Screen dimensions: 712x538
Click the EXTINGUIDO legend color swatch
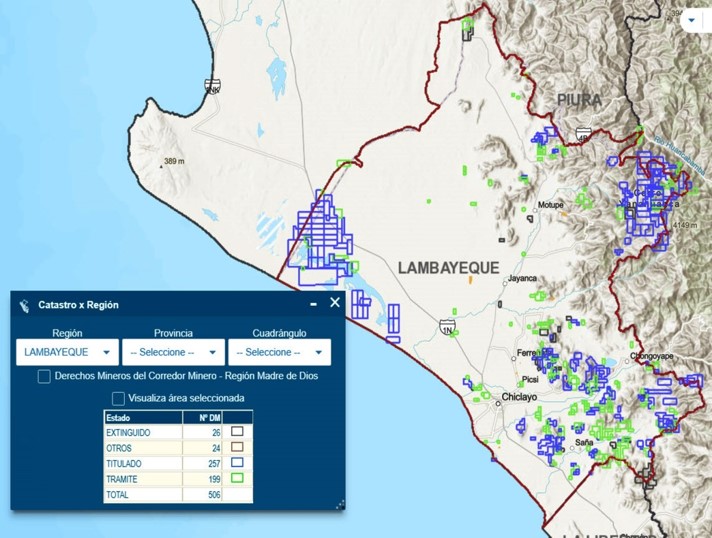(x=238, y=432)
